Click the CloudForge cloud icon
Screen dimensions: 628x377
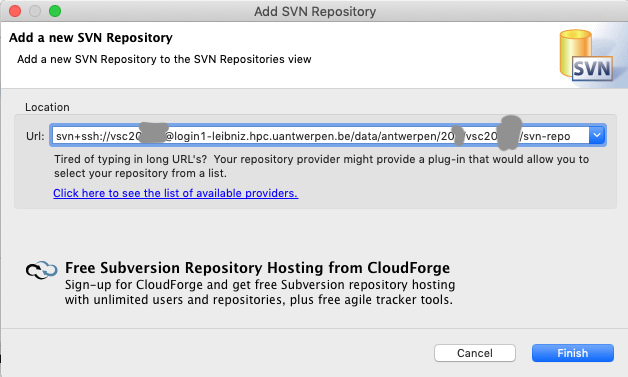pos(42,270)
